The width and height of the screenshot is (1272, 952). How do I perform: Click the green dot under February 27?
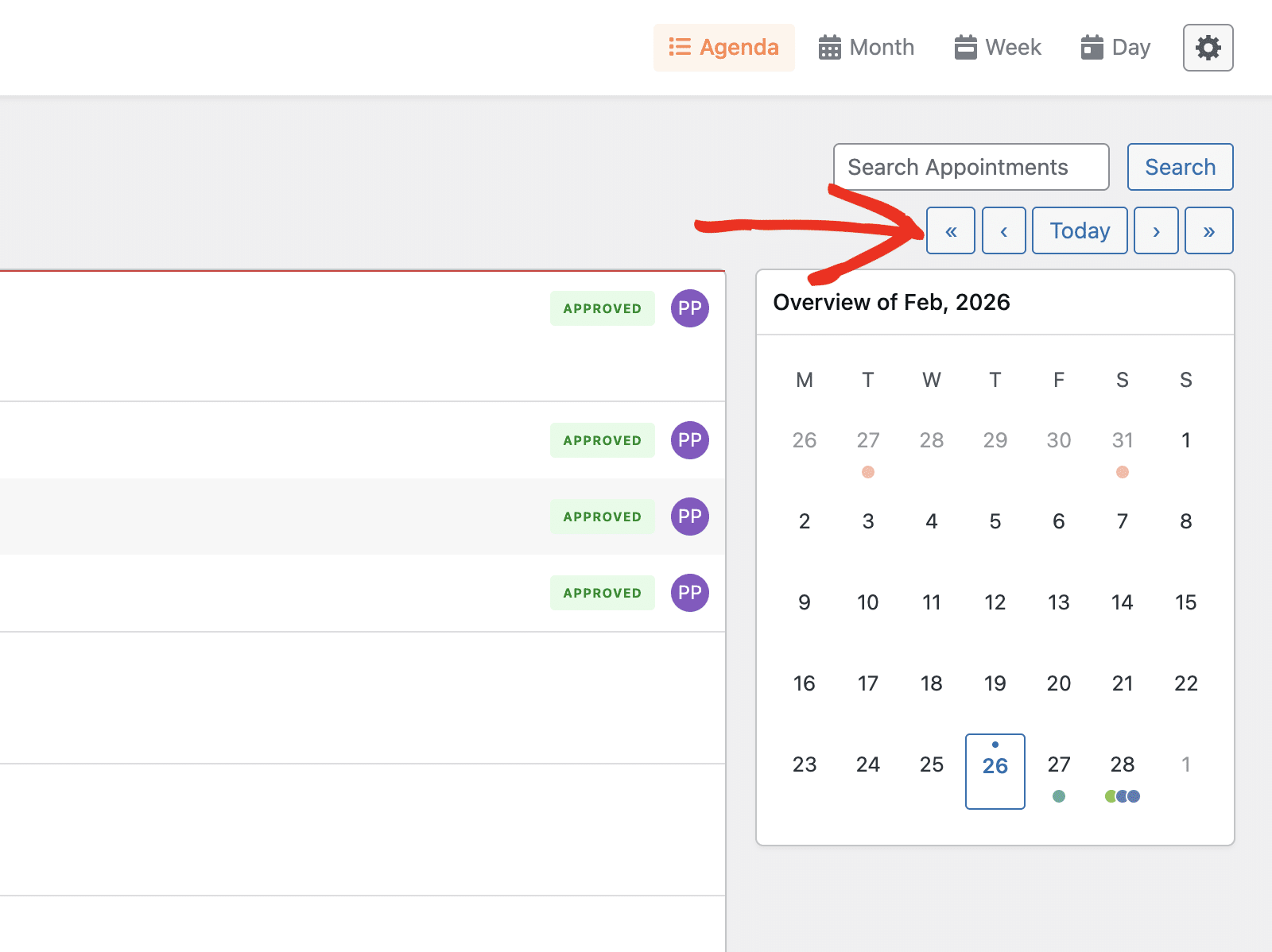click(x=1058, y=797)
